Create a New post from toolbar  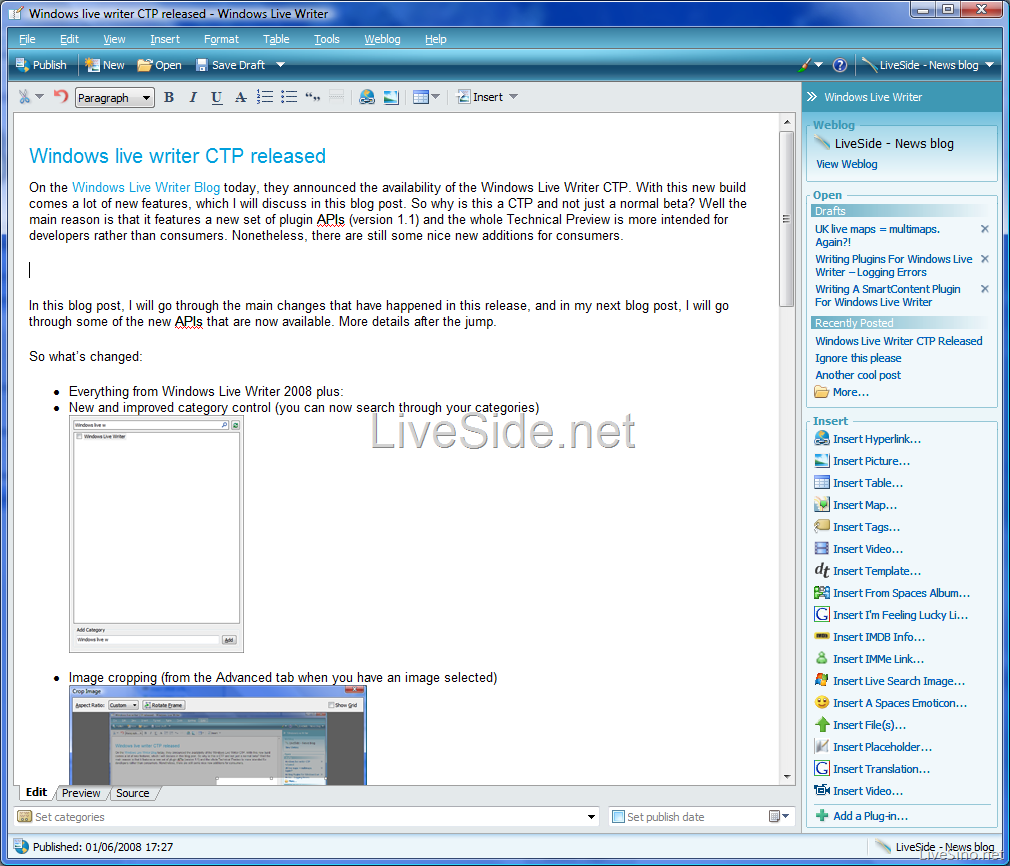pos(105,65)
